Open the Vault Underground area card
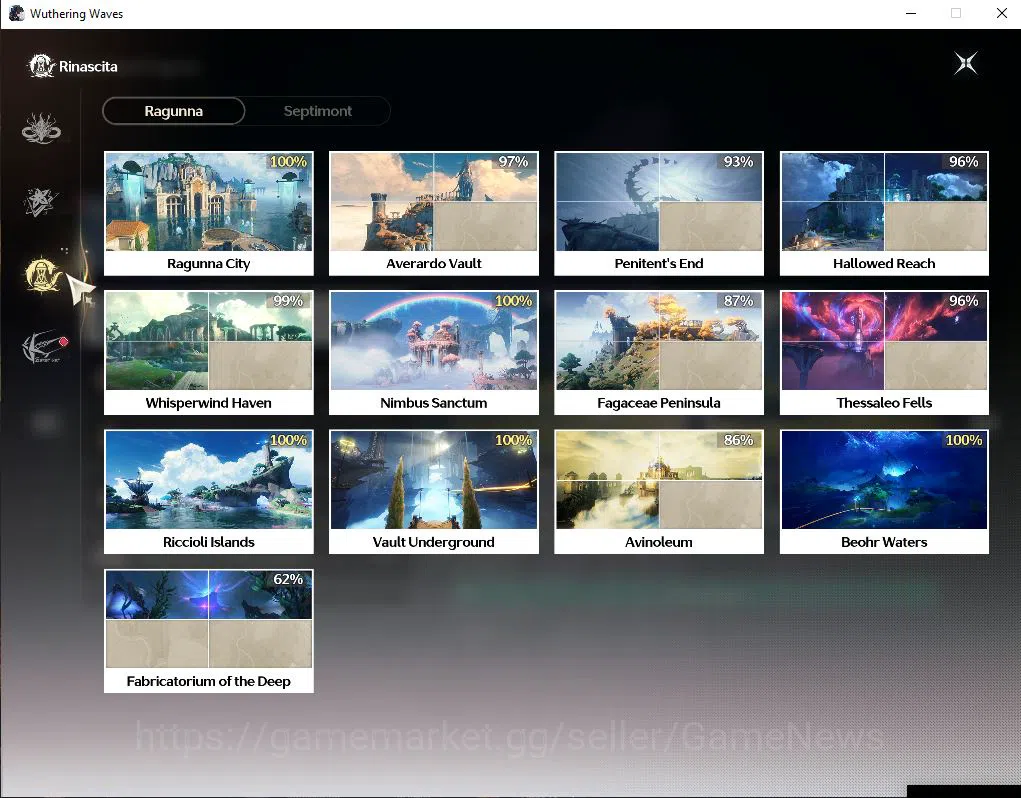1021x798 pixels. pyautogui.click(x=434, y=492)
